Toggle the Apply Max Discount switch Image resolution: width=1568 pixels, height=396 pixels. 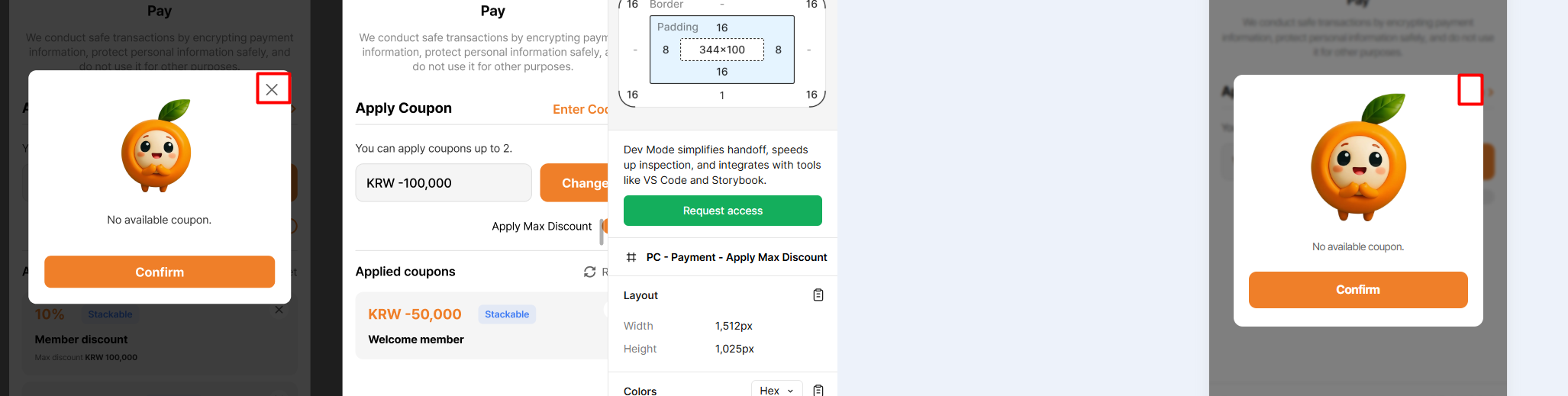(x=604, y=227)
